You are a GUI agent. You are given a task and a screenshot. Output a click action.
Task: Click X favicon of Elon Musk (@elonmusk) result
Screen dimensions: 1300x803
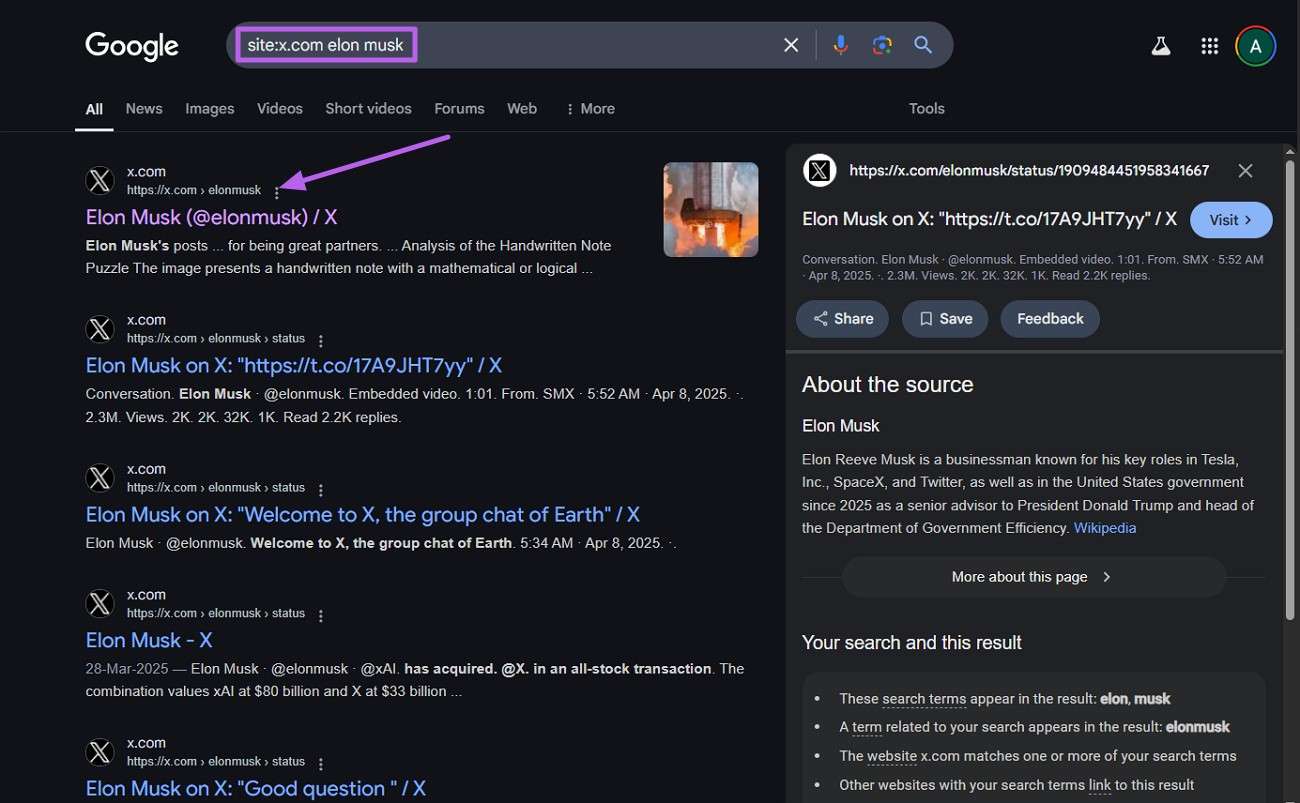pyautogui.click(x=100, y=181)
